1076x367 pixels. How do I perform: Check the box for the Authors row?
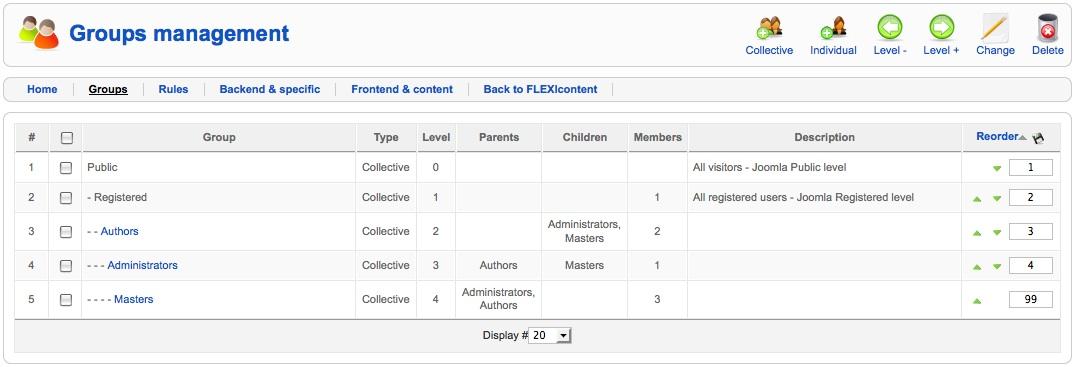[66, 231]
